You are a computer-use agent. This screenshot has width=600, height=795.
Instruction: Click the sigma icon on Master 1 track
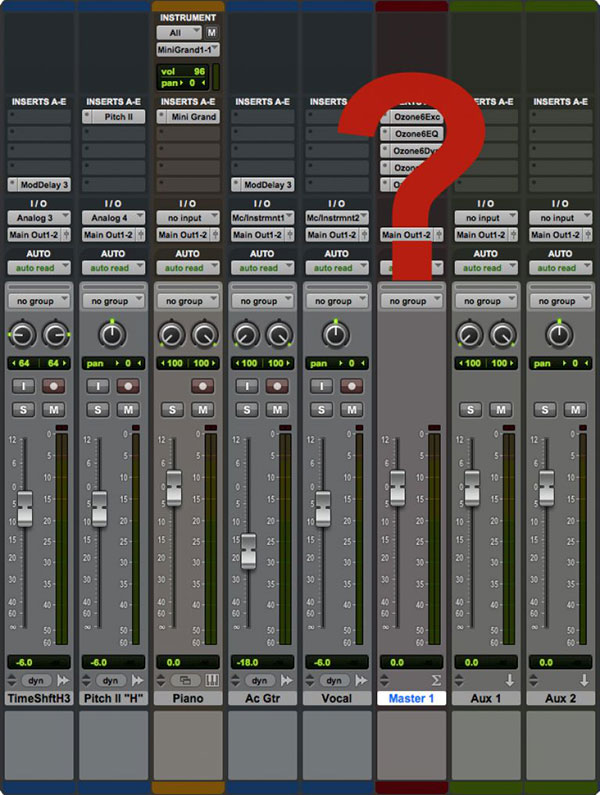433,681
